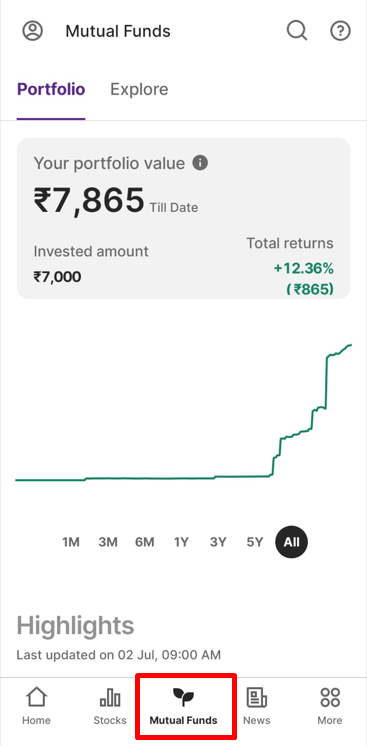The height and width of the screenshot is (746, 367).
Task: Tap the search magnifier icon
Action: click(297, 31)
